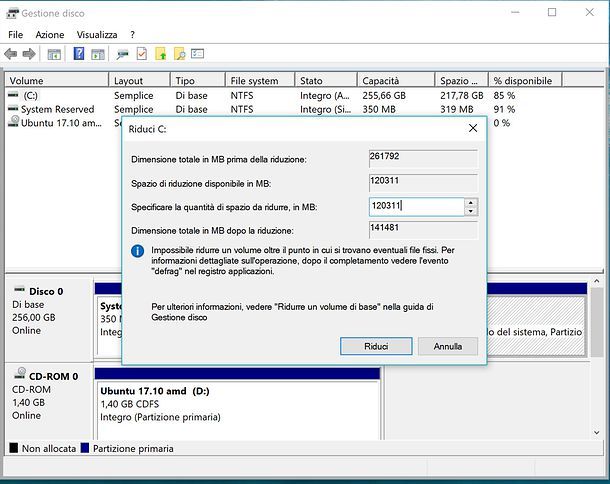Increase shrink amount with up spinner arrow
Screen dimensions: 610x484
point(471,202)
